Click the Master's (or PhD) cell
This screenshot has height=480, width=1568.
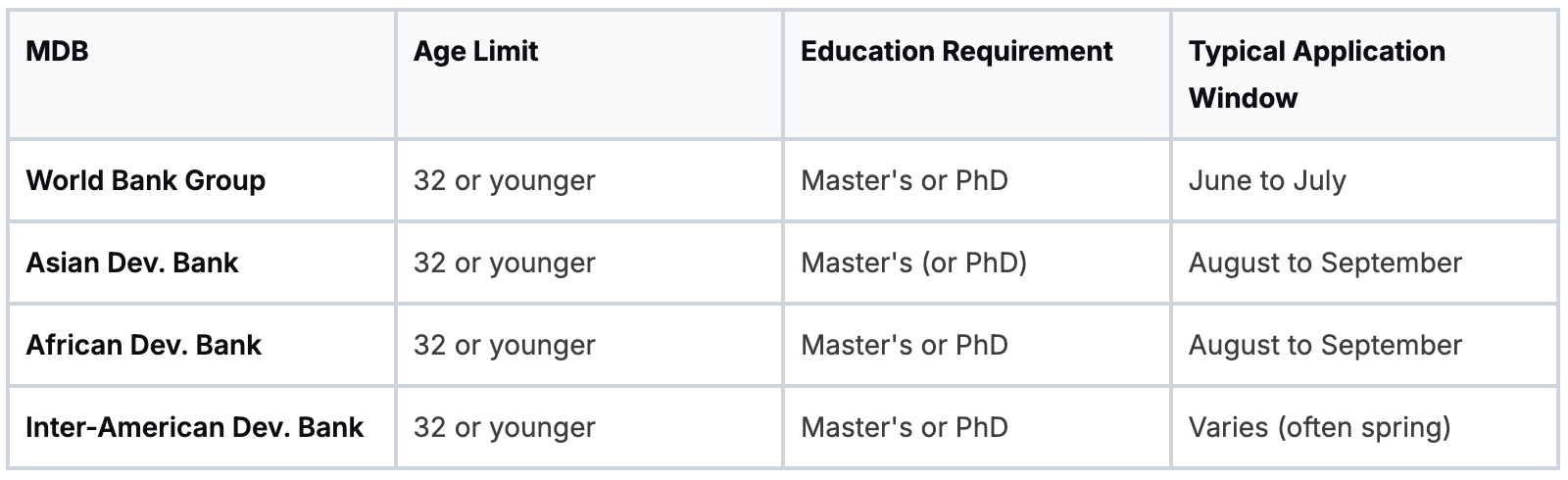click(x=976, y=263)
